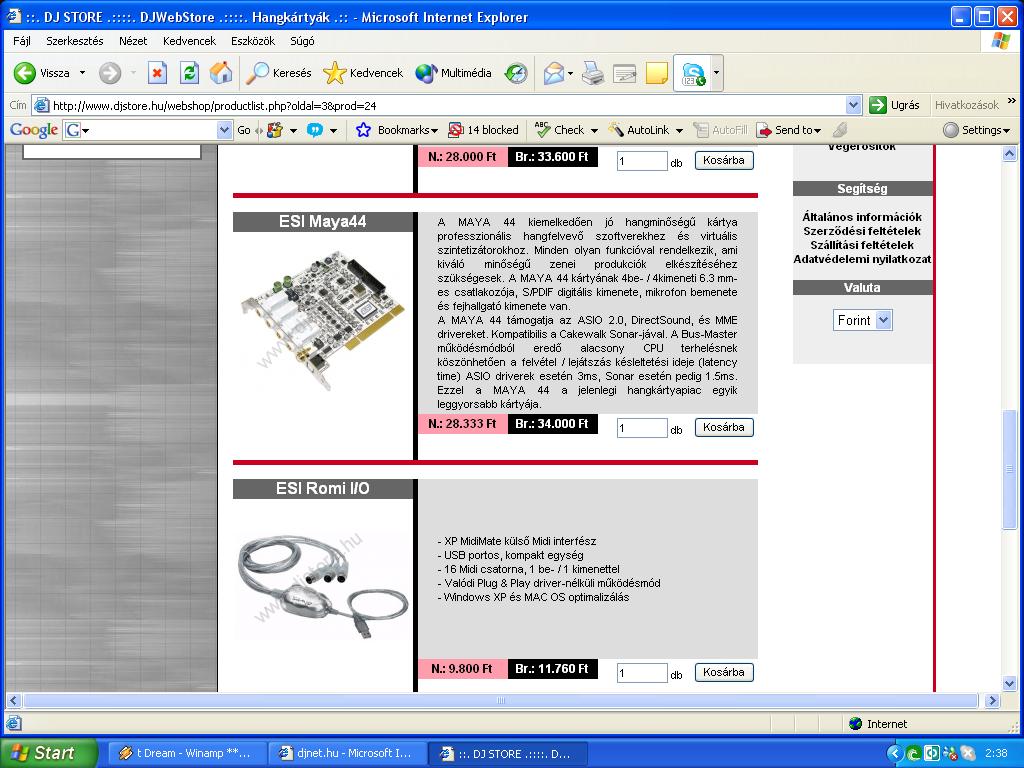Image resolution: width=1024 pixels, height=768 pixels.
Task: Open Általános információk link
Action: (x=862, y=217)
